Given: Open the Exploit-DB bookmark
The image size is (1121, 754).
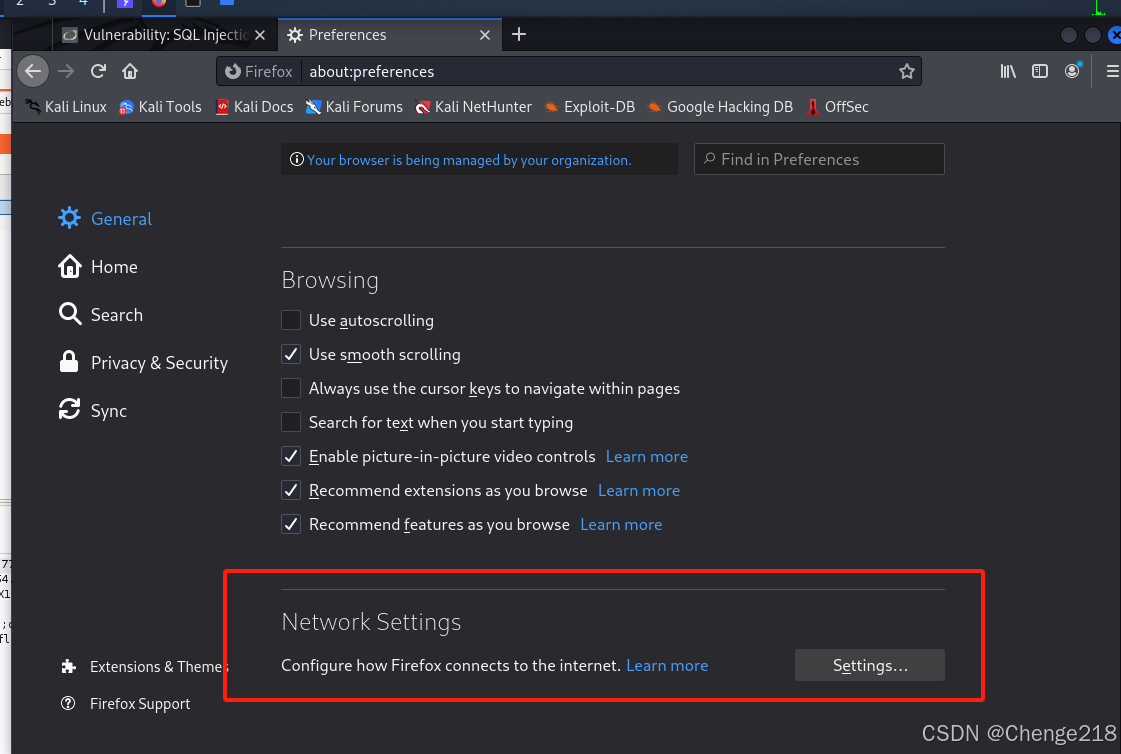Looking at the screenshot, I should pos(589,106).
